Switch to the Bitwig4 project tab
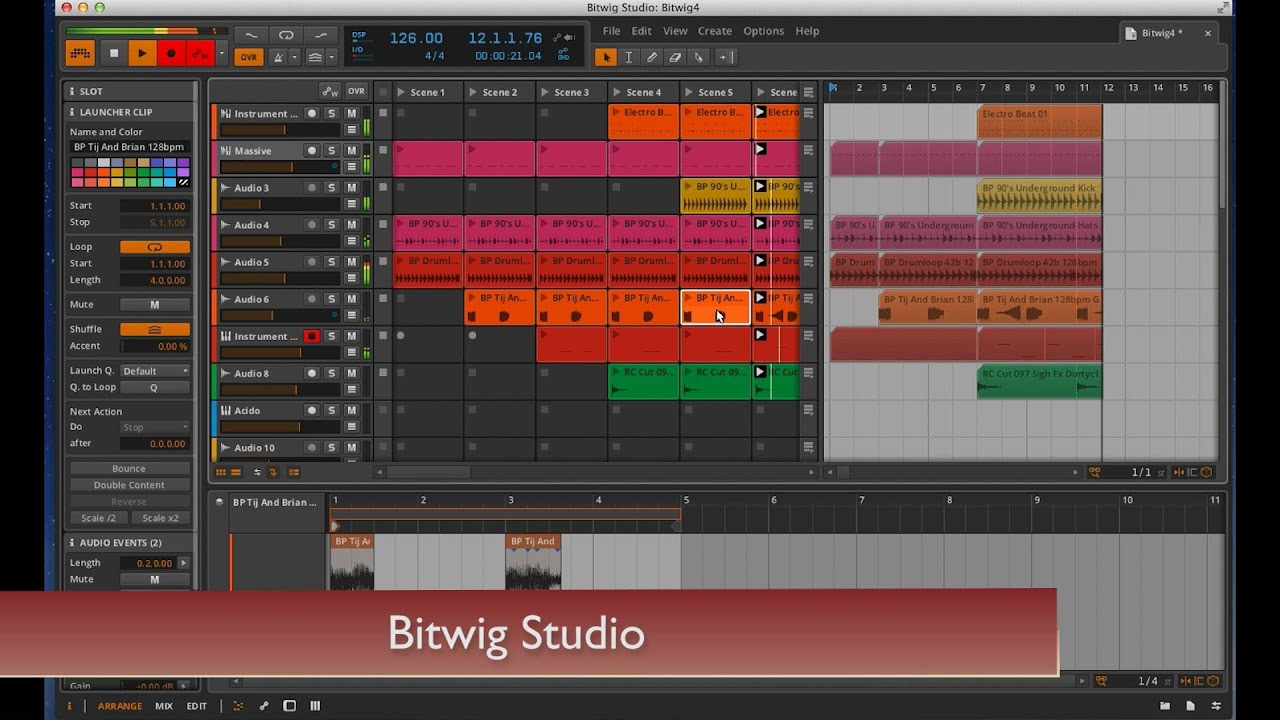Image resolution: width=1280 pixels, height=720 pixels. tap(1166, 33)
